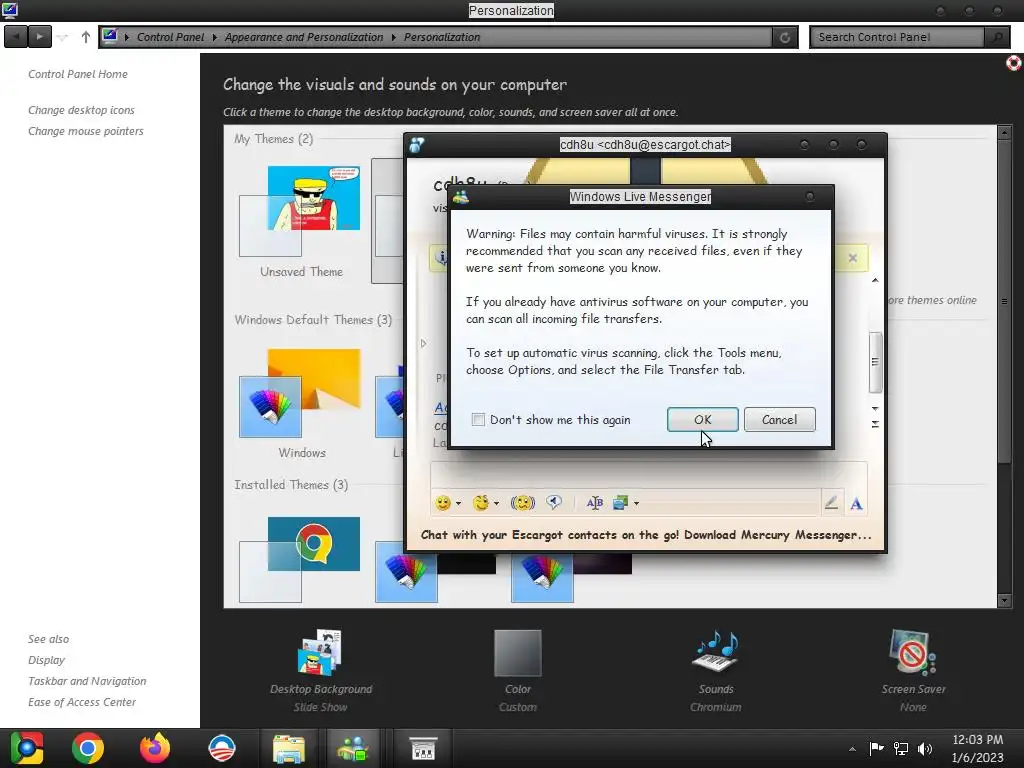The image size is (1024, 768).
Task: Open Desktop Background Slide Show settings
Action: point(321,671)
